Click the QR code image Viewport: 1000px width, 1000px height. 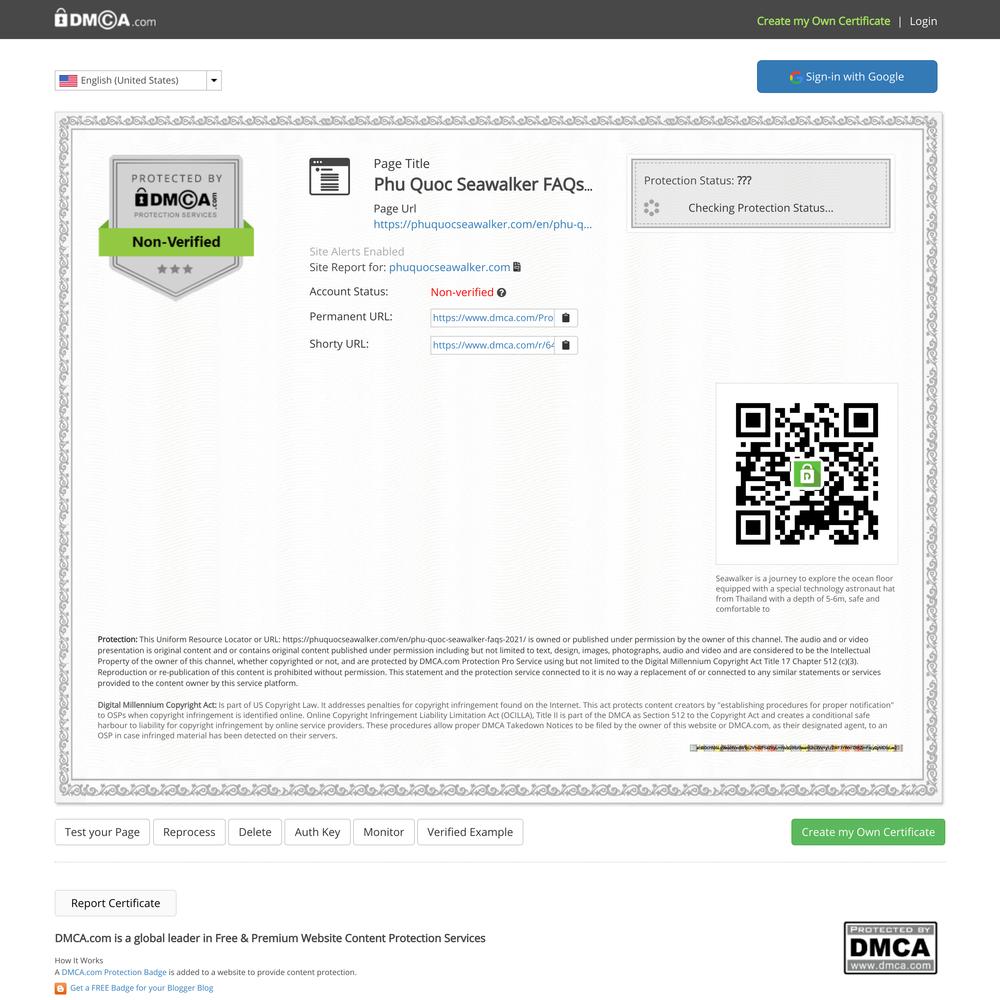point(807,474)
